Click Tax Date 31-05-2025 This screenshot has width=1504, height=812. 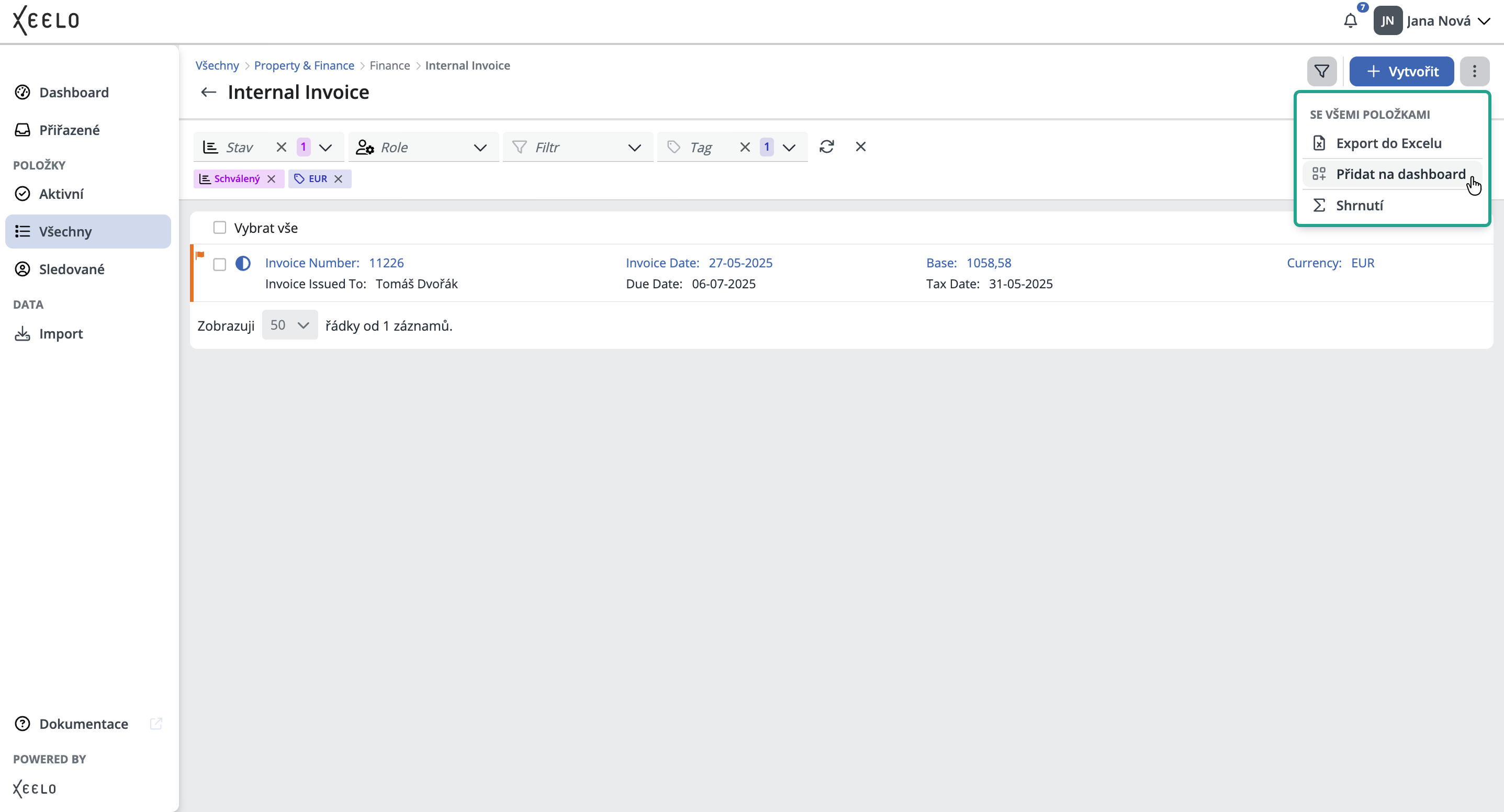coord(989,284)
